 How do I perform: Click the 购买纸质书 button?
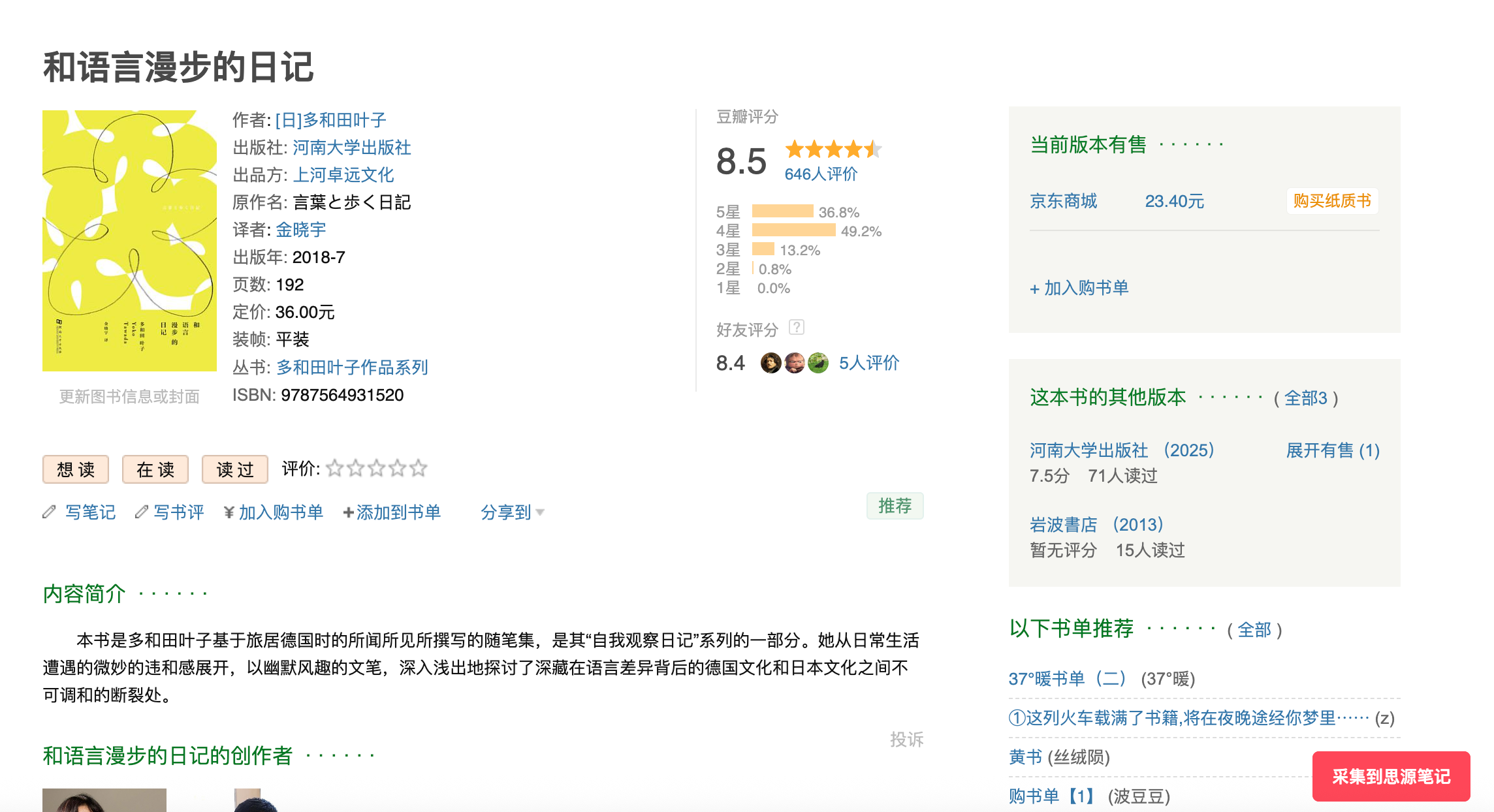1332,201
